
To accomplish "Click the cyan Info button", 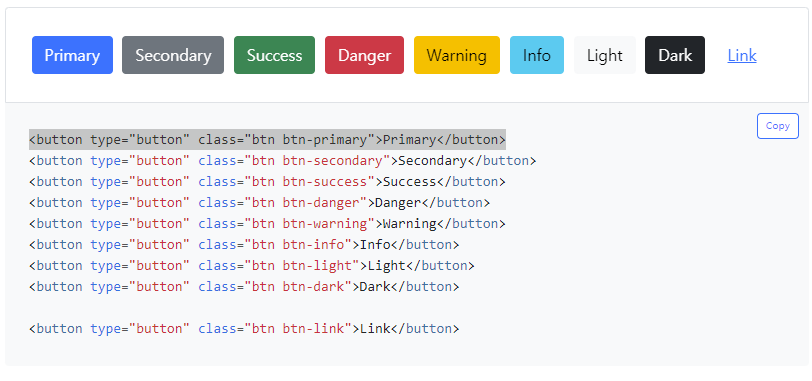I will point(537,55).
